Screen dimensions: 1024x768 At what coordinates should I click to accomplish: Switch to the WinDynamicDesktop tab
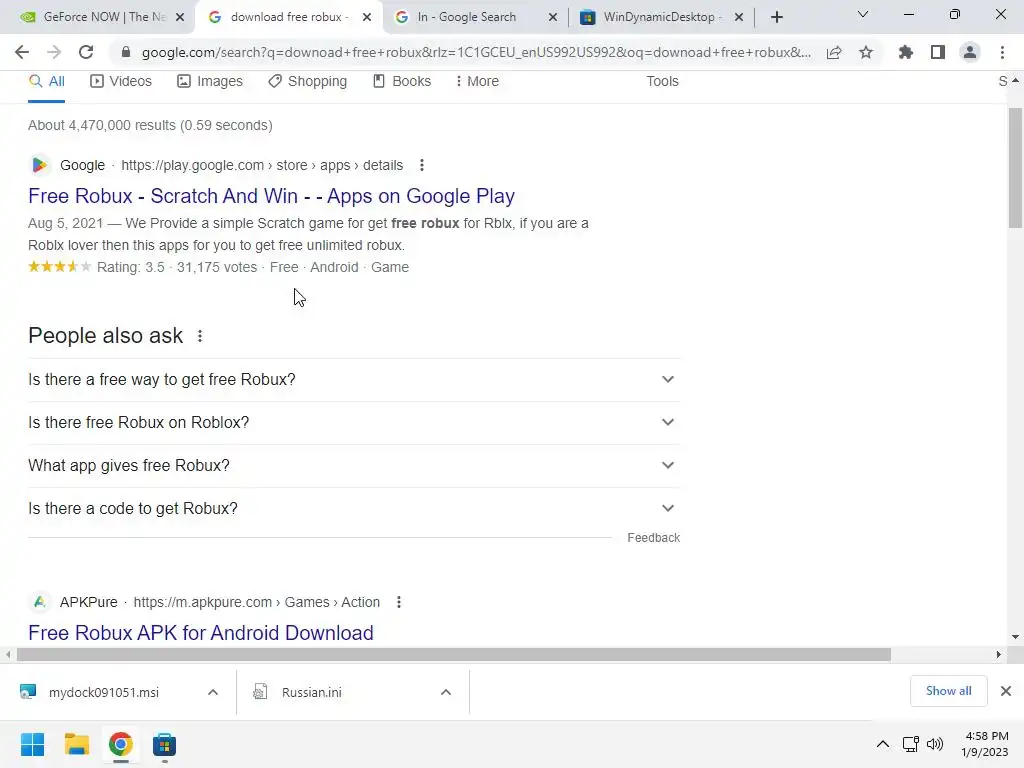(660, 17)
